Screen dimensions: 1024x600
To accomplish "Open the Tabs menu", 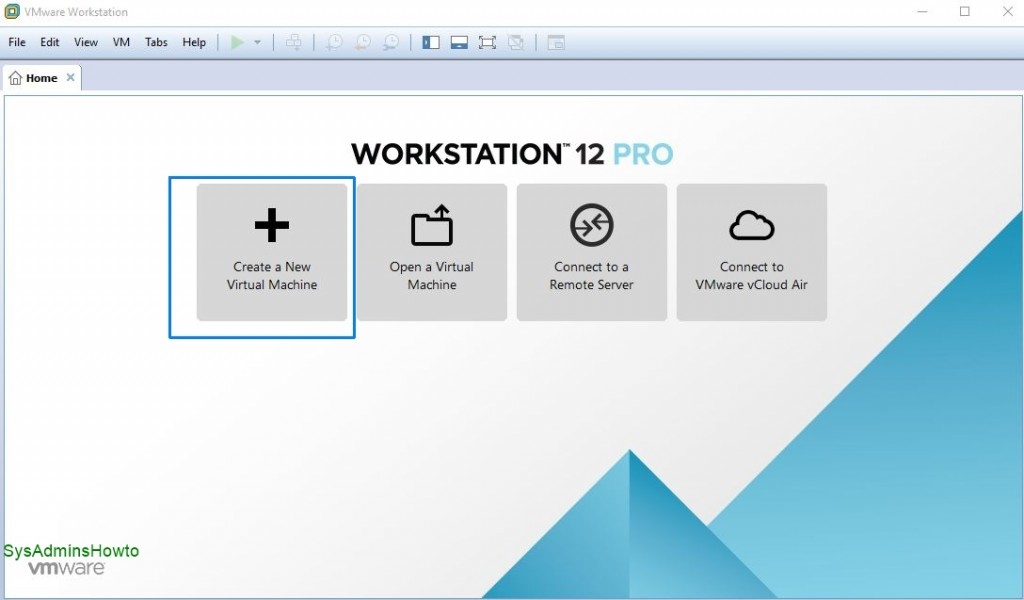I will (x=156, y=42).
